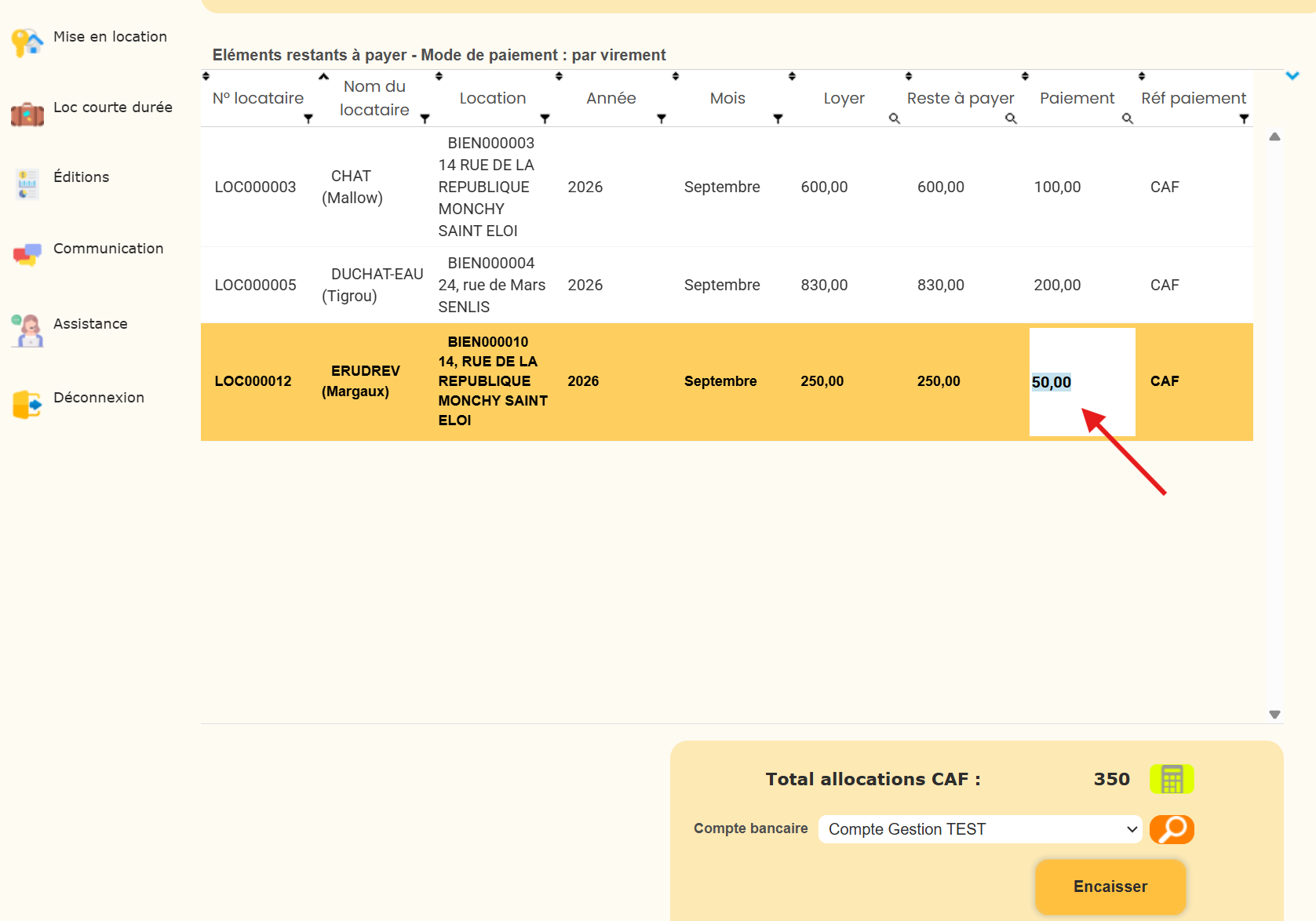The image size is (1316, 921).
Task: Click payment 100,00 in CHAT row
Action: [1057, 187]
